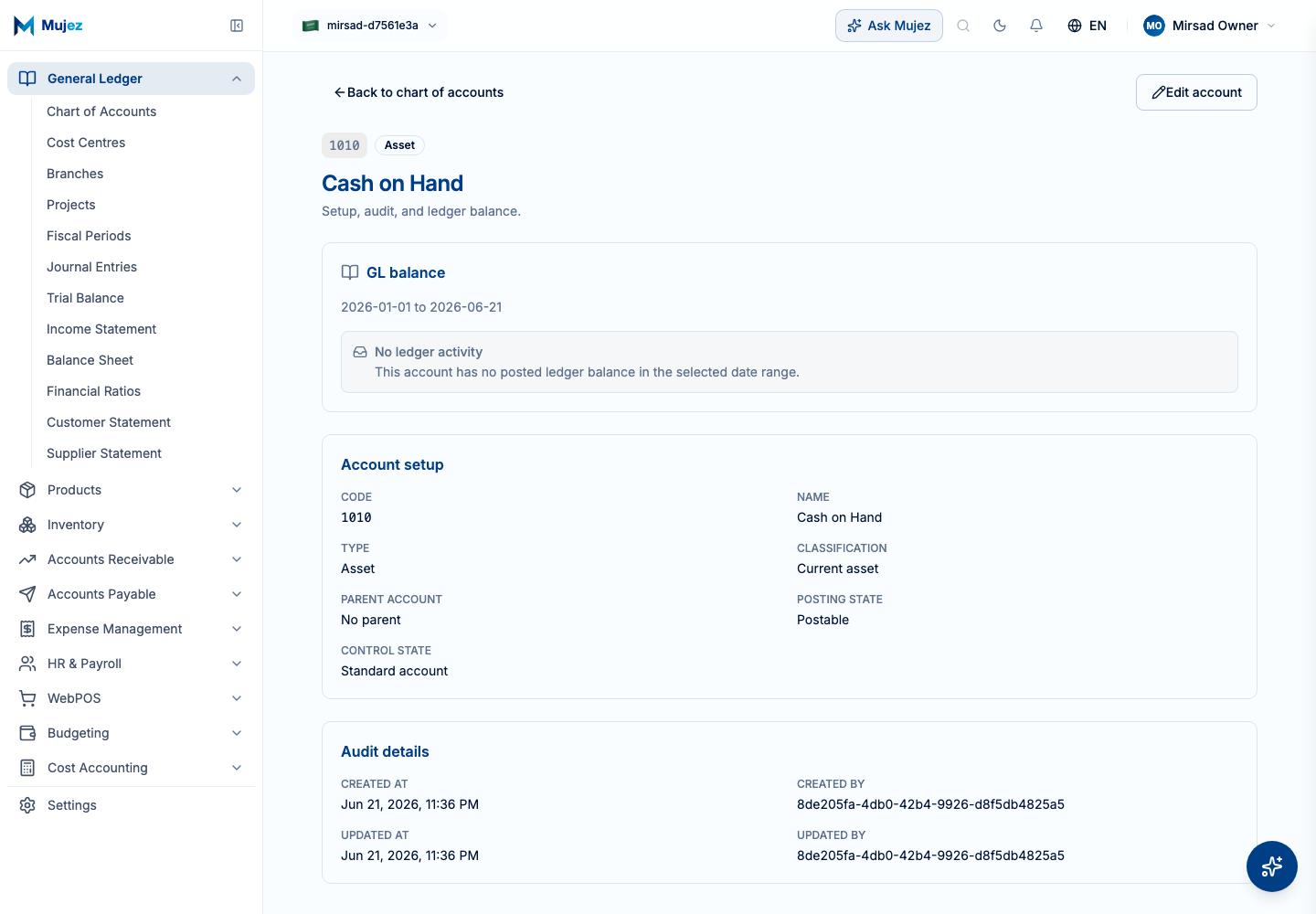
Task: Open Mirsad Owner user menu
Action: tap(1209, 26)
